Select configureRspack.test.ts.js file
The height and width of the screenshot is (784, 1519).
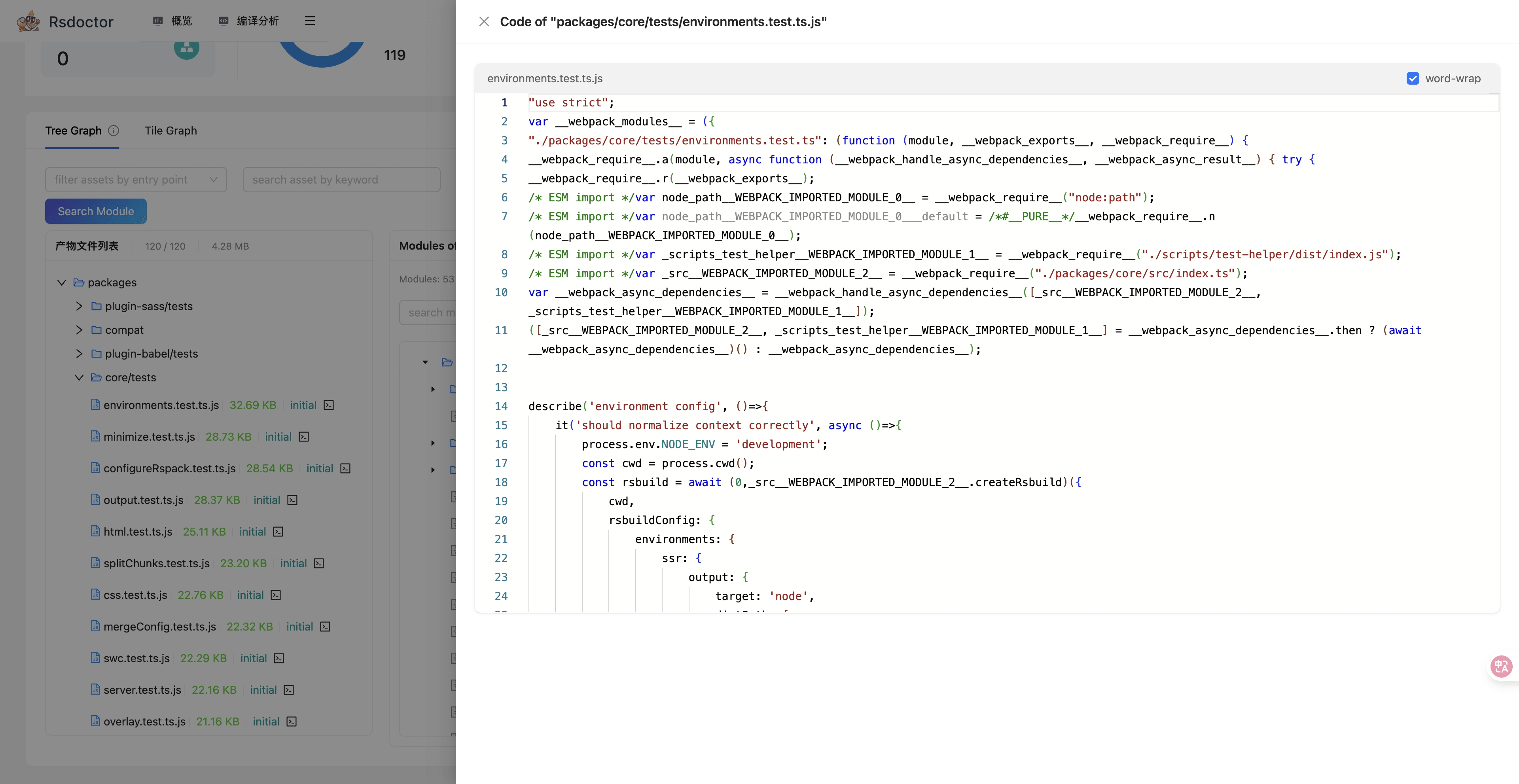pos(169,468)
